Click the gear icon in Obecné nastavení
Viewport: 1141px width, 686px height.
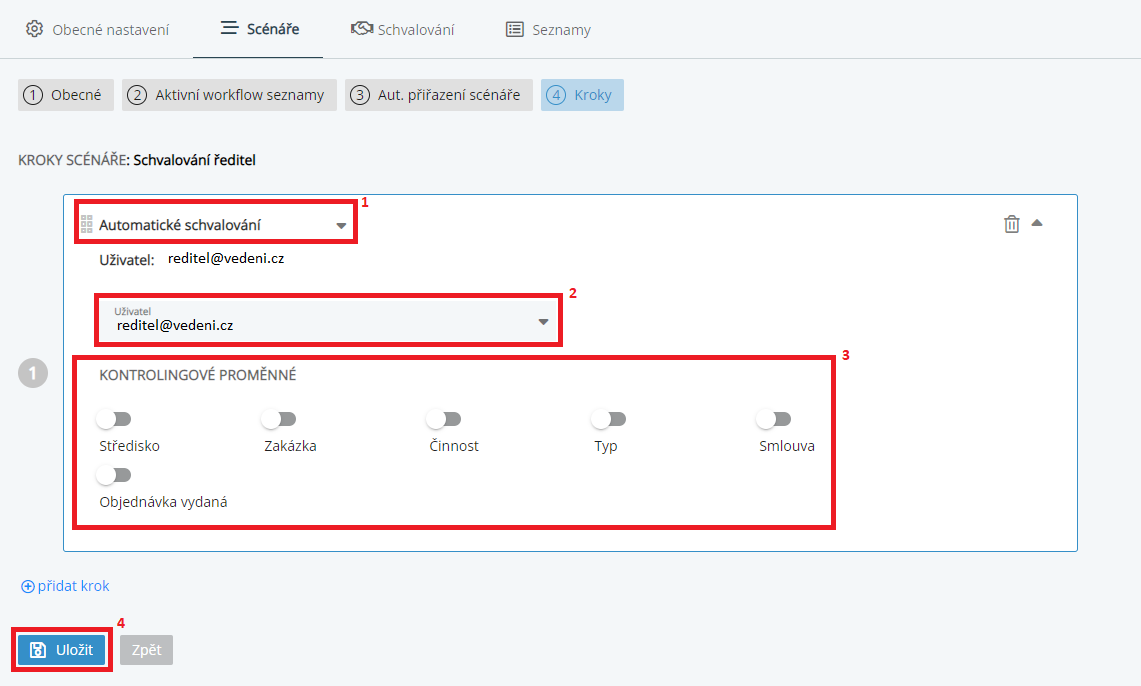point(34,29)
